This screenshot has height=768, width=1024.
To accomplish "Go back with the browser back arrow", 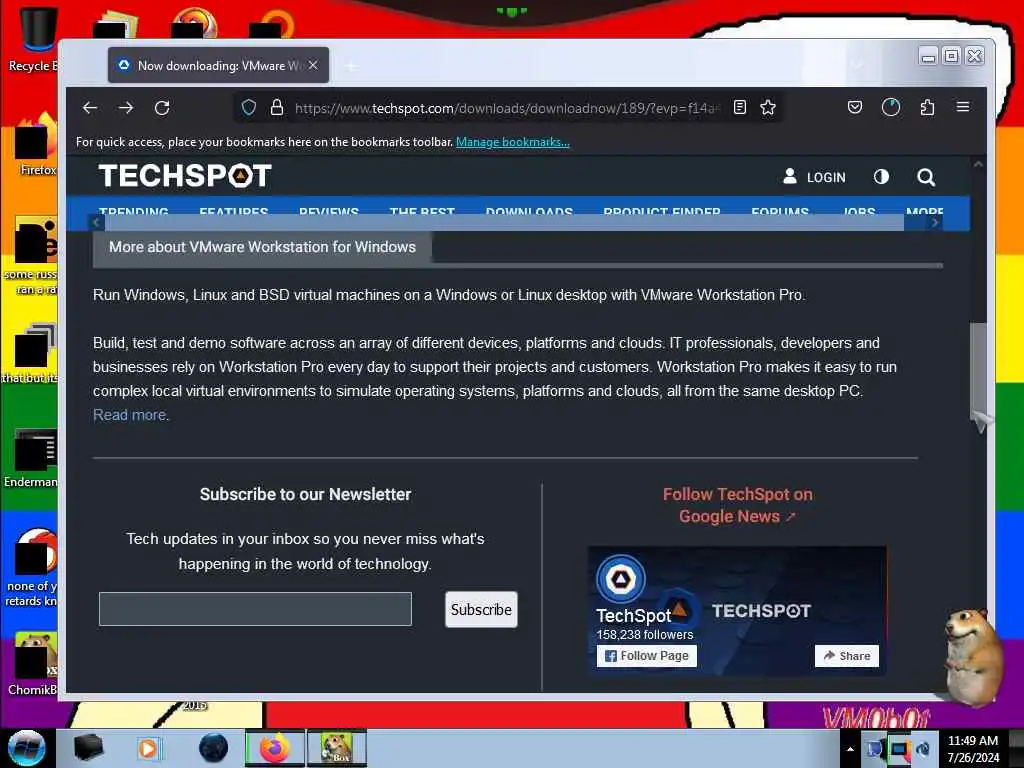I will coord(90,108).
